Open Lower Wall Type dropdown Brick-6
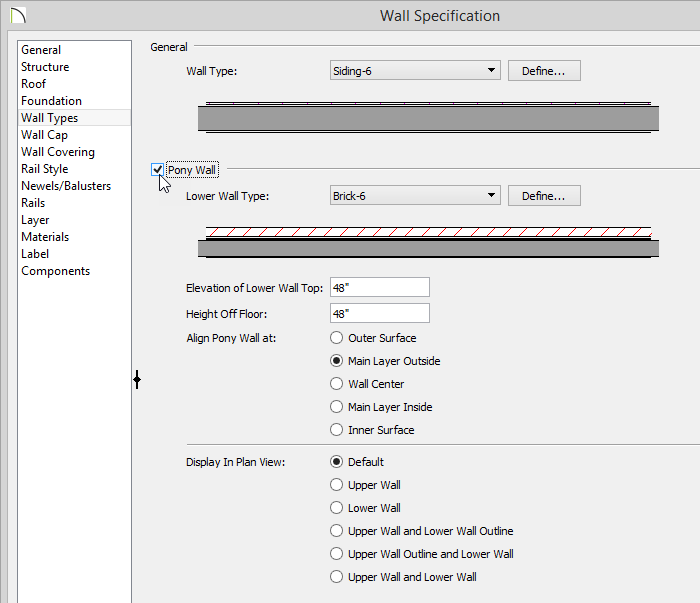Viewport: 700px width, 603px height. click(415, 195)
